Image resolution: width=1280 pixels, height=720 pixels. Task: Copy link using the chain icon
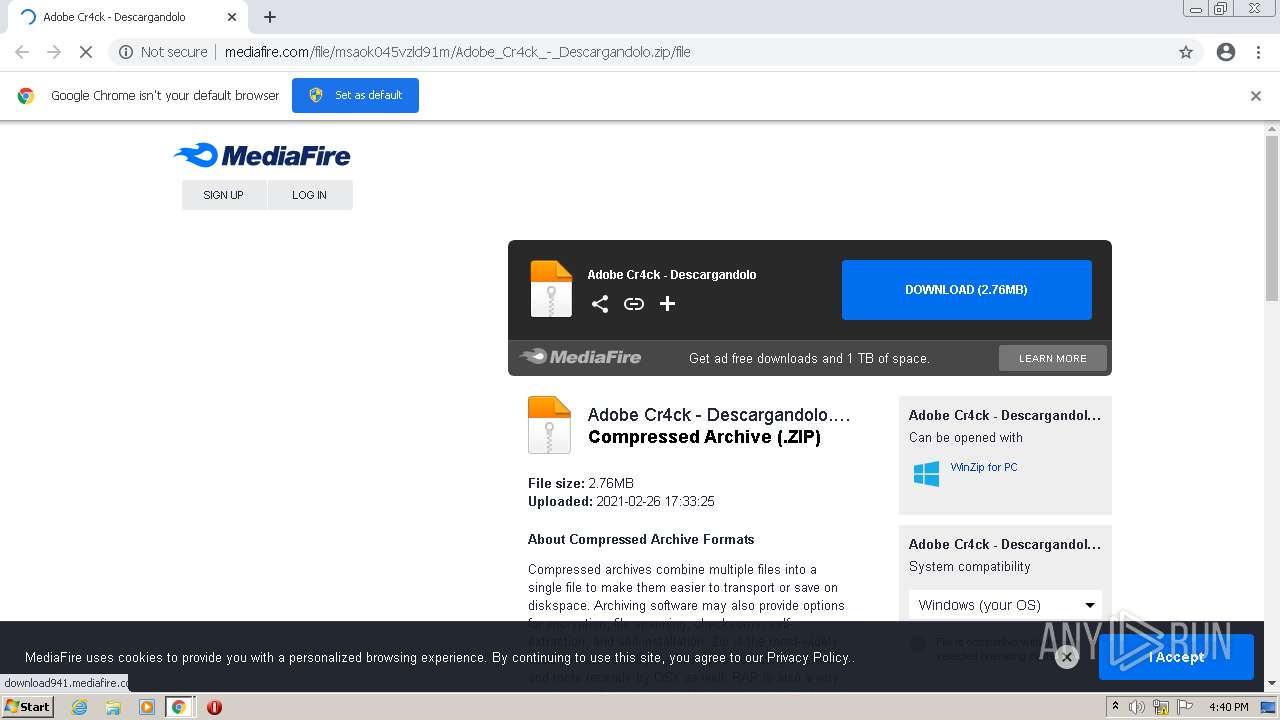(634, 304)
